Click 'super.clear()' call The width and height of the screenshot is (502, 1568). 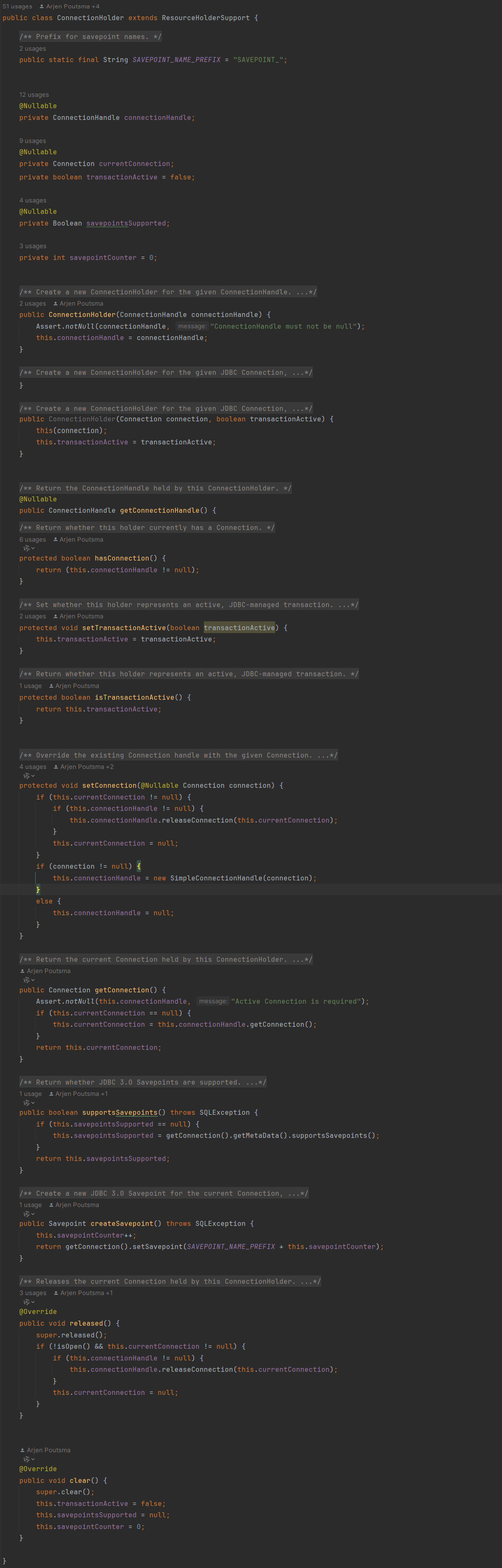tap(63, 1492)
